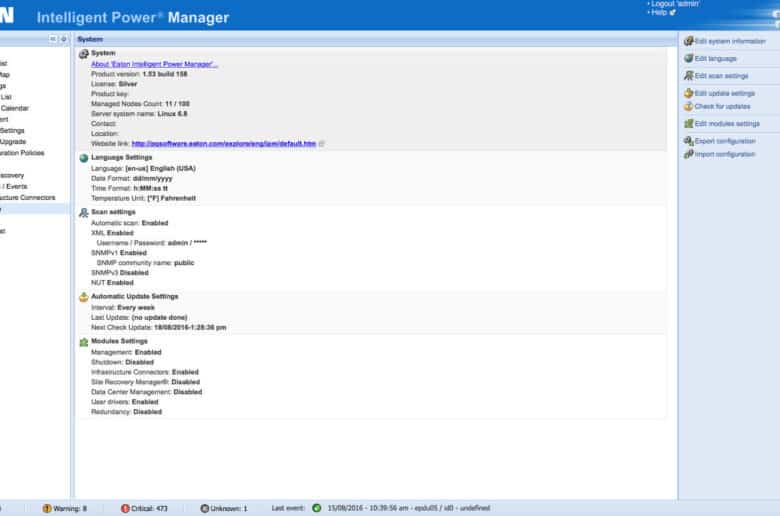The height and width of the screenshot is (516, 780).
Task: Select the Upgrade item in the sidebar
Action: [x=12, y=141]
